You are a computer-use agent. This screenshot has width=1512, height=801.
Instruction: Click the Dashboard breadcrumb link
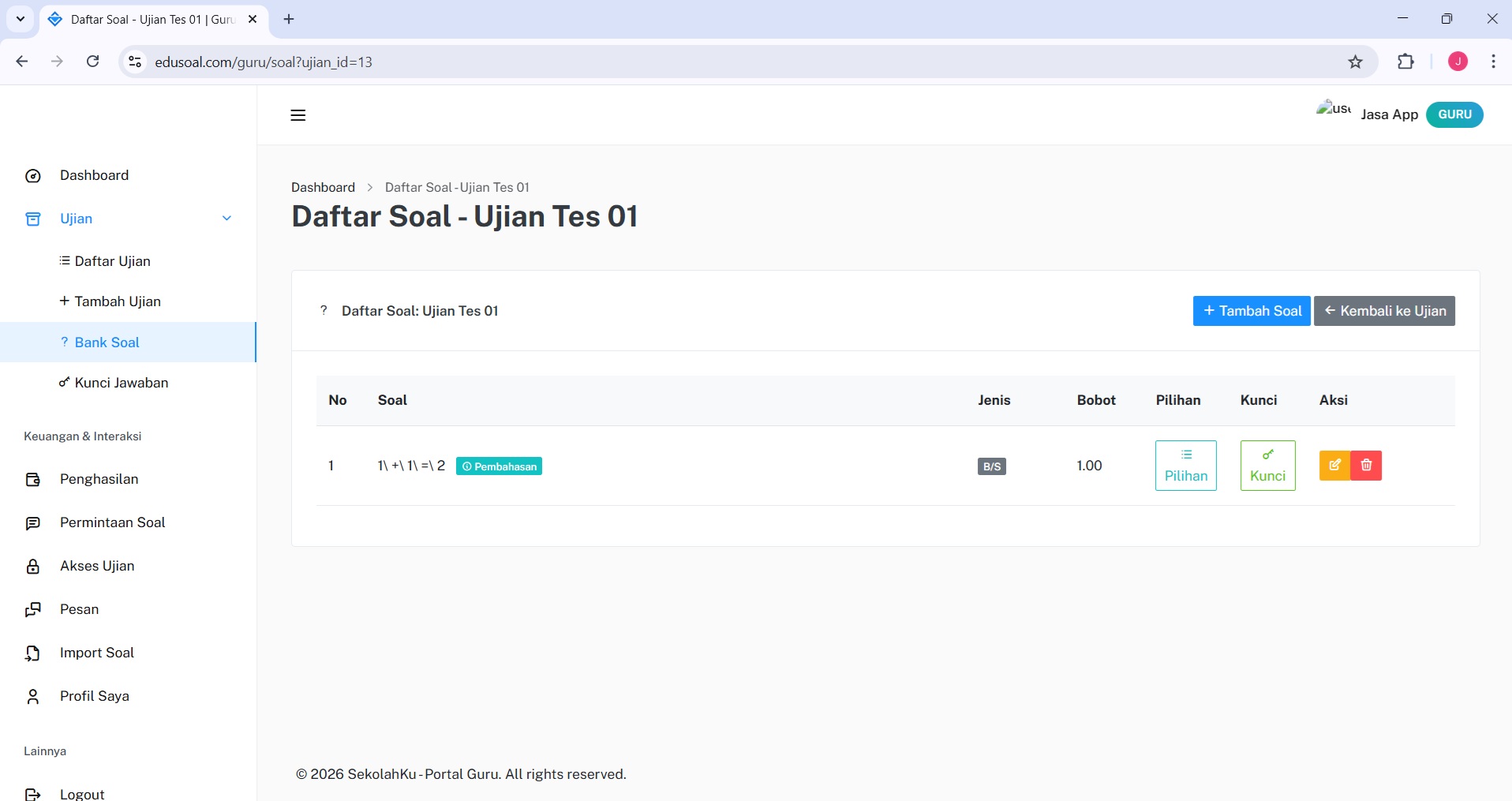[323, 187]
